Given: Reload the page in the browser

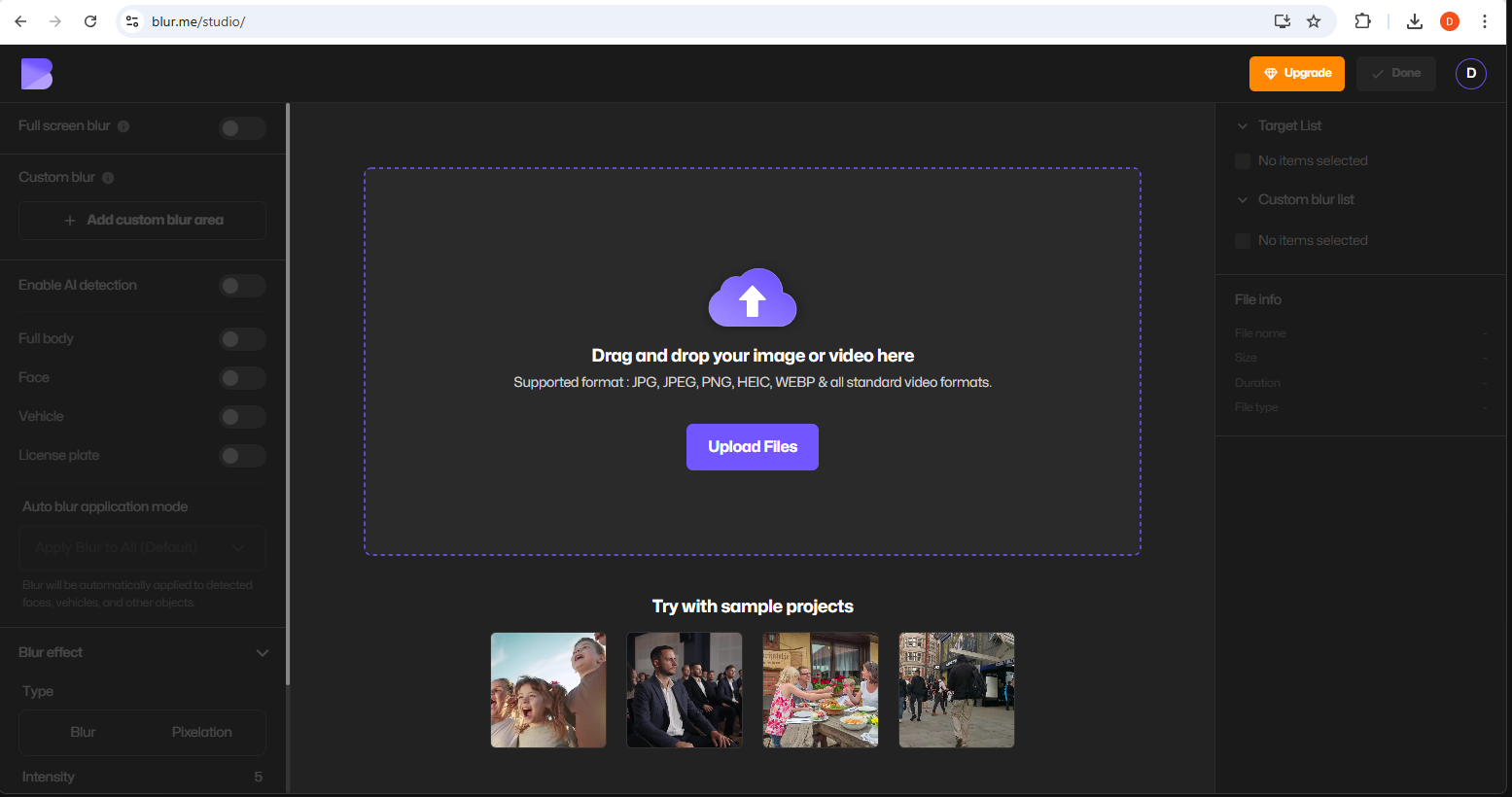Looking at the screenshot, I should [x=90, y=21].
